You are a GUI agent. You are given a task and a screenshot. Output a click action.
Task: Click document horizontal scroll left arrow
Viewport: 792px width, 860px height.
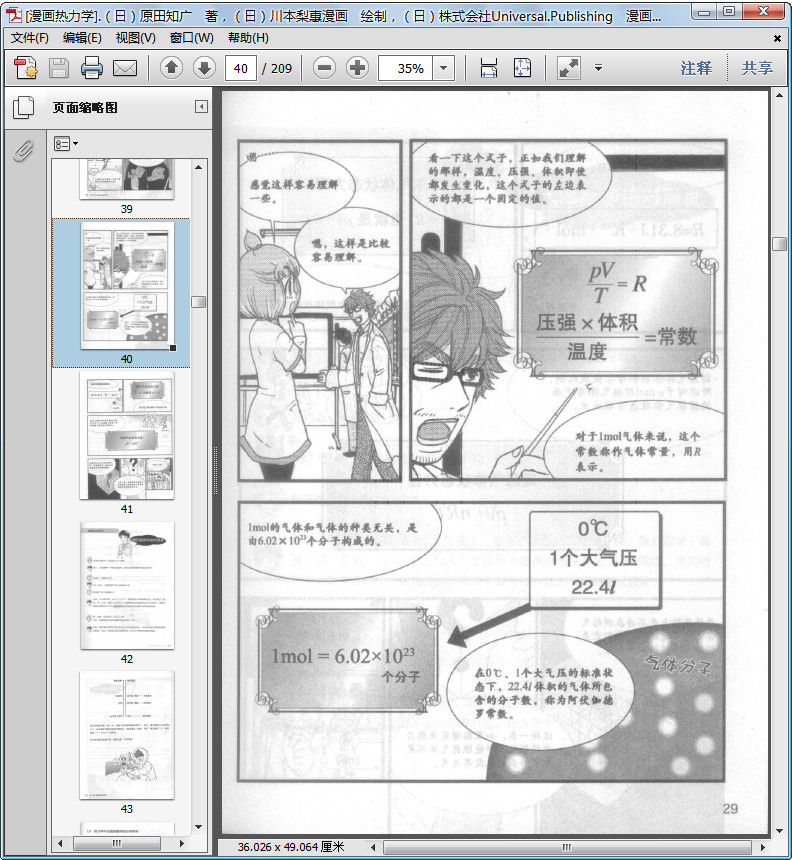(x=374, y=847)
